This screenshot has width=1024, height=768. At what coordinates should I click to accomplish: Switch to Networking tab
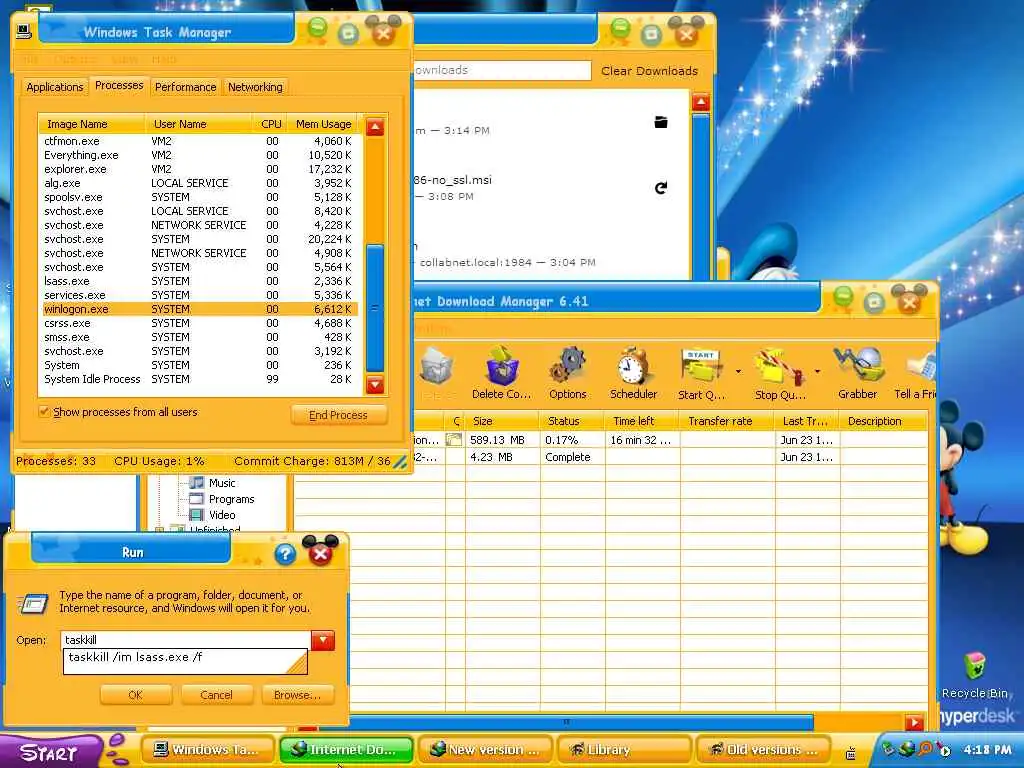coord(255,87)
